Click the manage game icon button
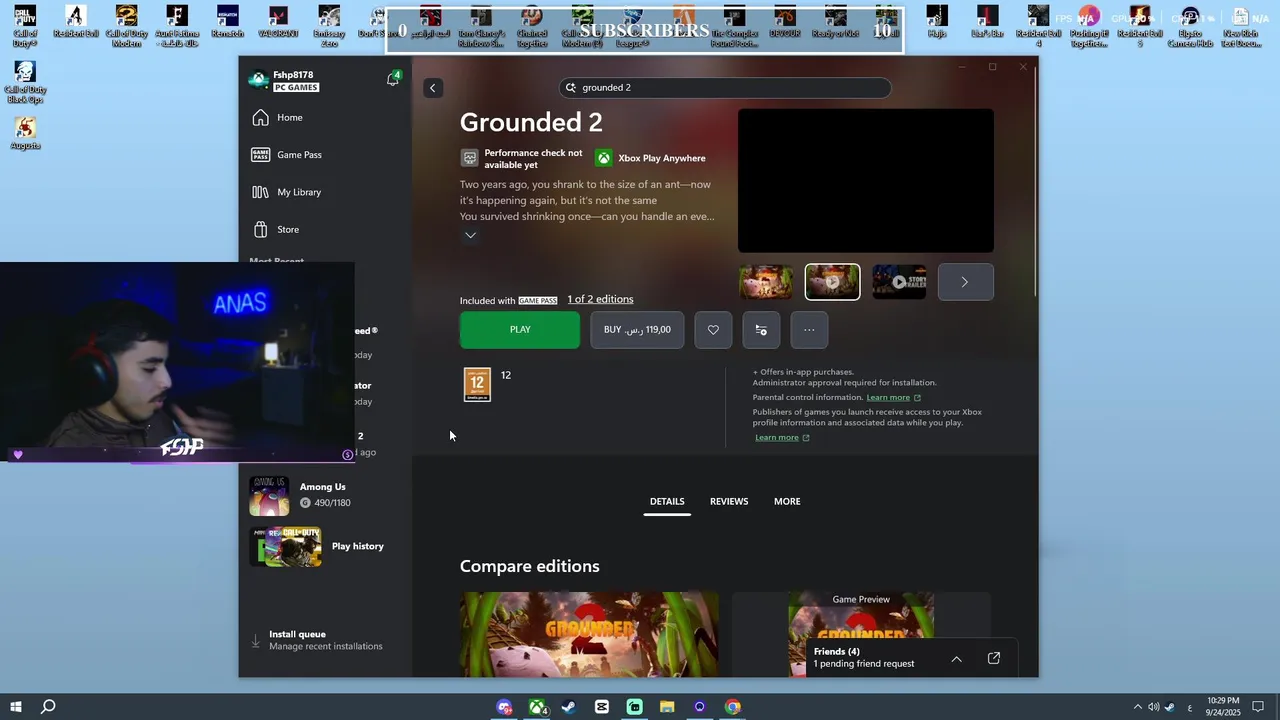This screenshot has height=720, width=1280. click(x=761, y=330)
